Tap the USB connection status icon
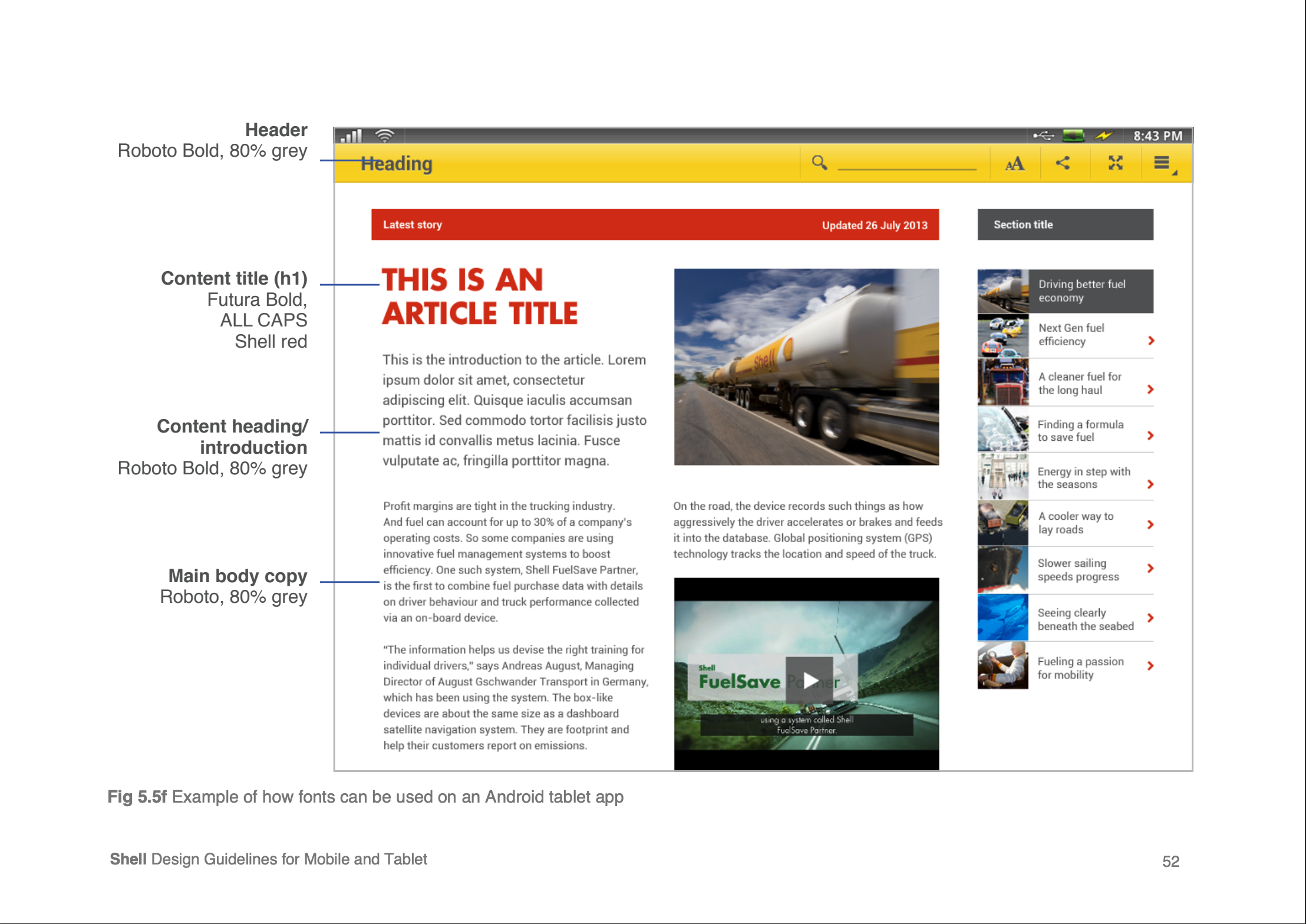Screen dimensions: 1306x924 coord(1043,136)
